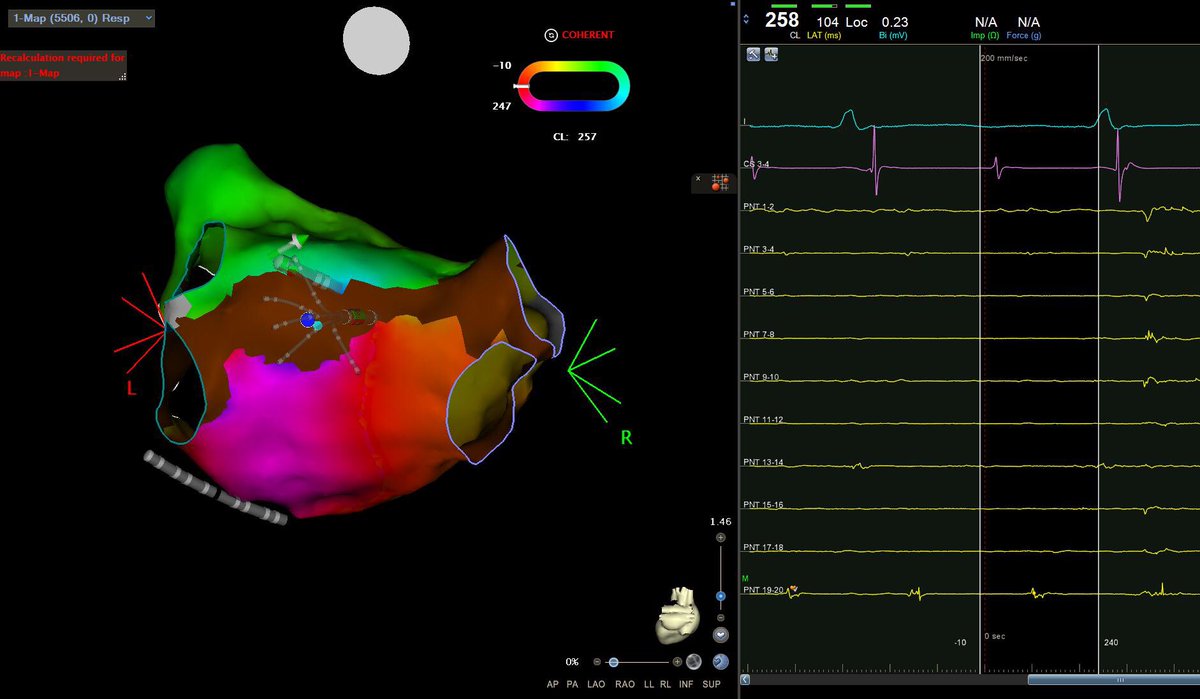Click the CL: 257 label under color bar
Image resolution: width=1200 pixels, height=699 pixels.
(574, 136)
